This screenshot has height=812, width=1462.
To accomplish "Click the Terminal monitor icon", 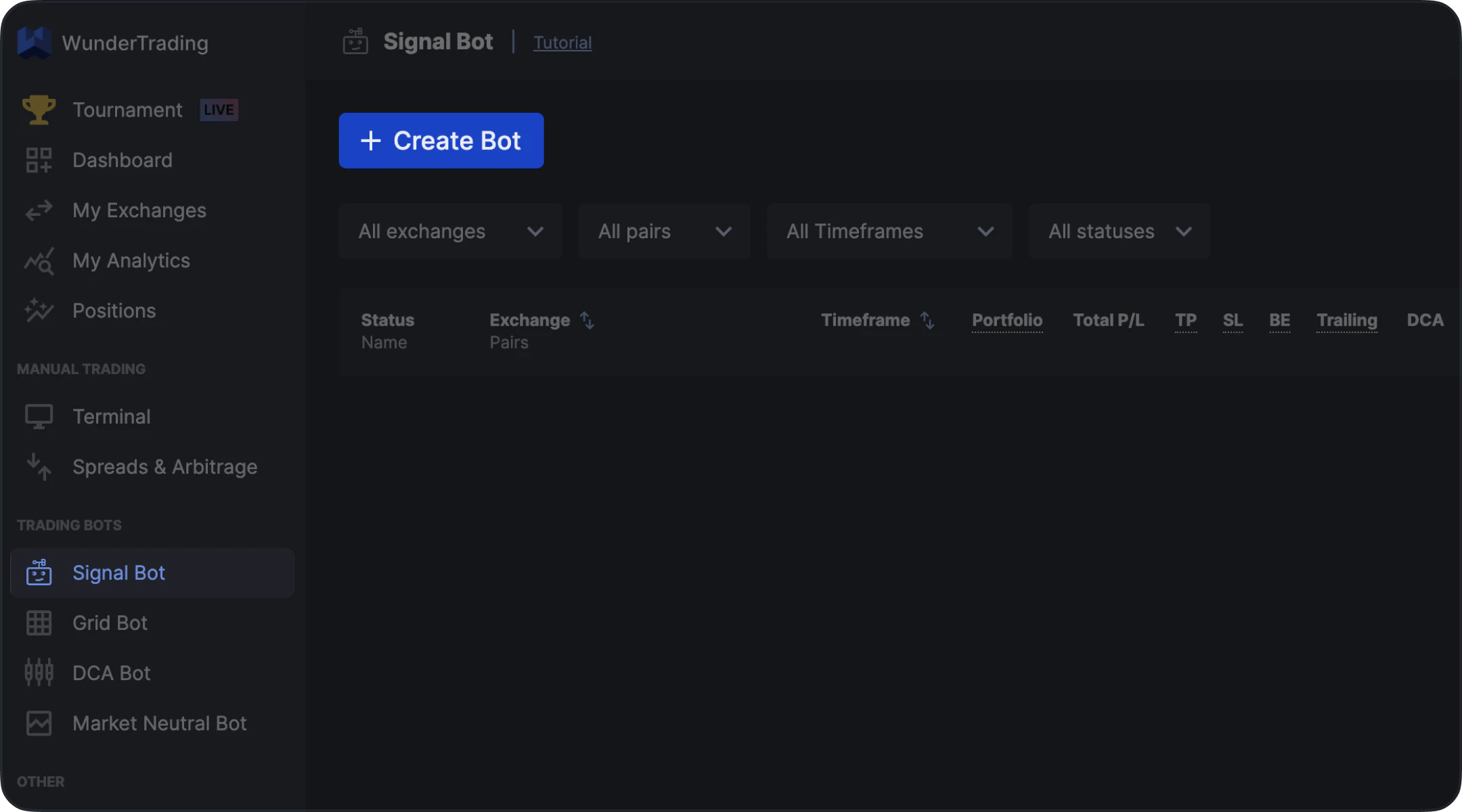I will coord(39,416).
